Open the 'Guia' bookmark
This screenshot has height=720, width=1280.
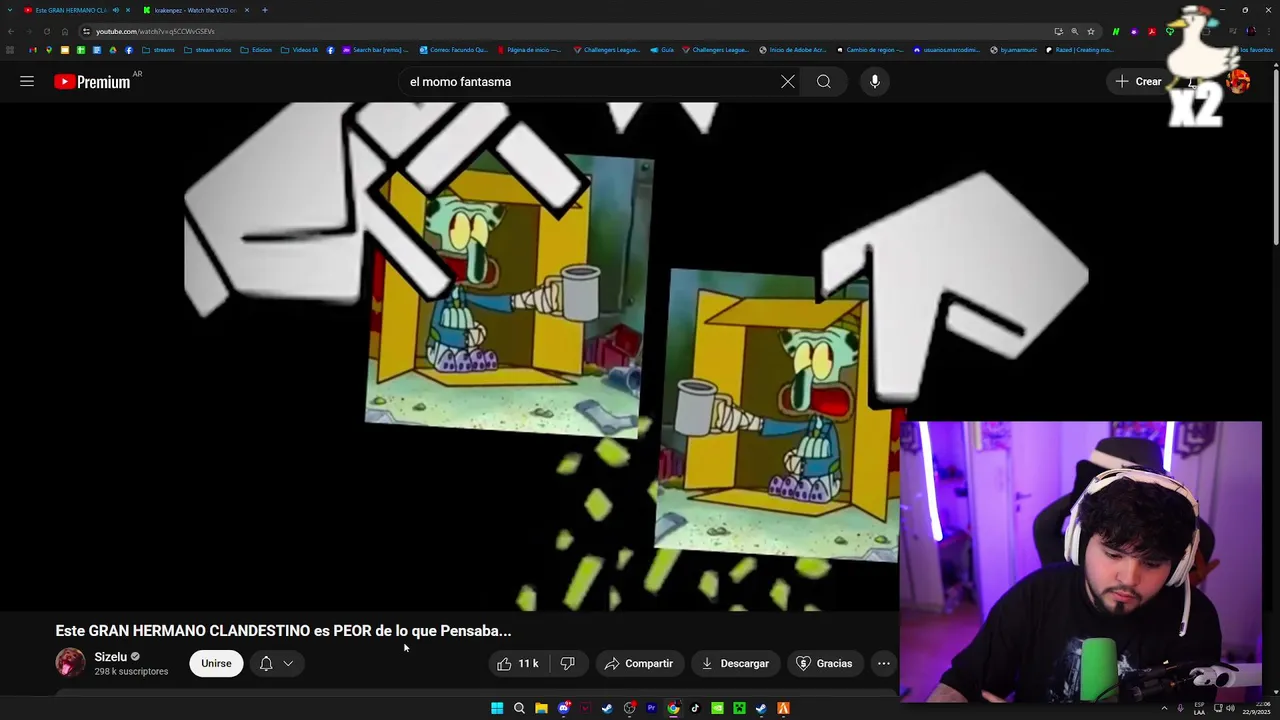coord(661,50)
